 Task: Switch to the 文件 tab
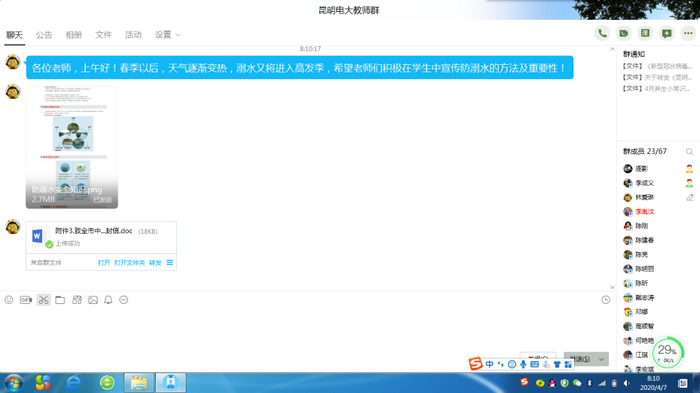pos(103,35)
